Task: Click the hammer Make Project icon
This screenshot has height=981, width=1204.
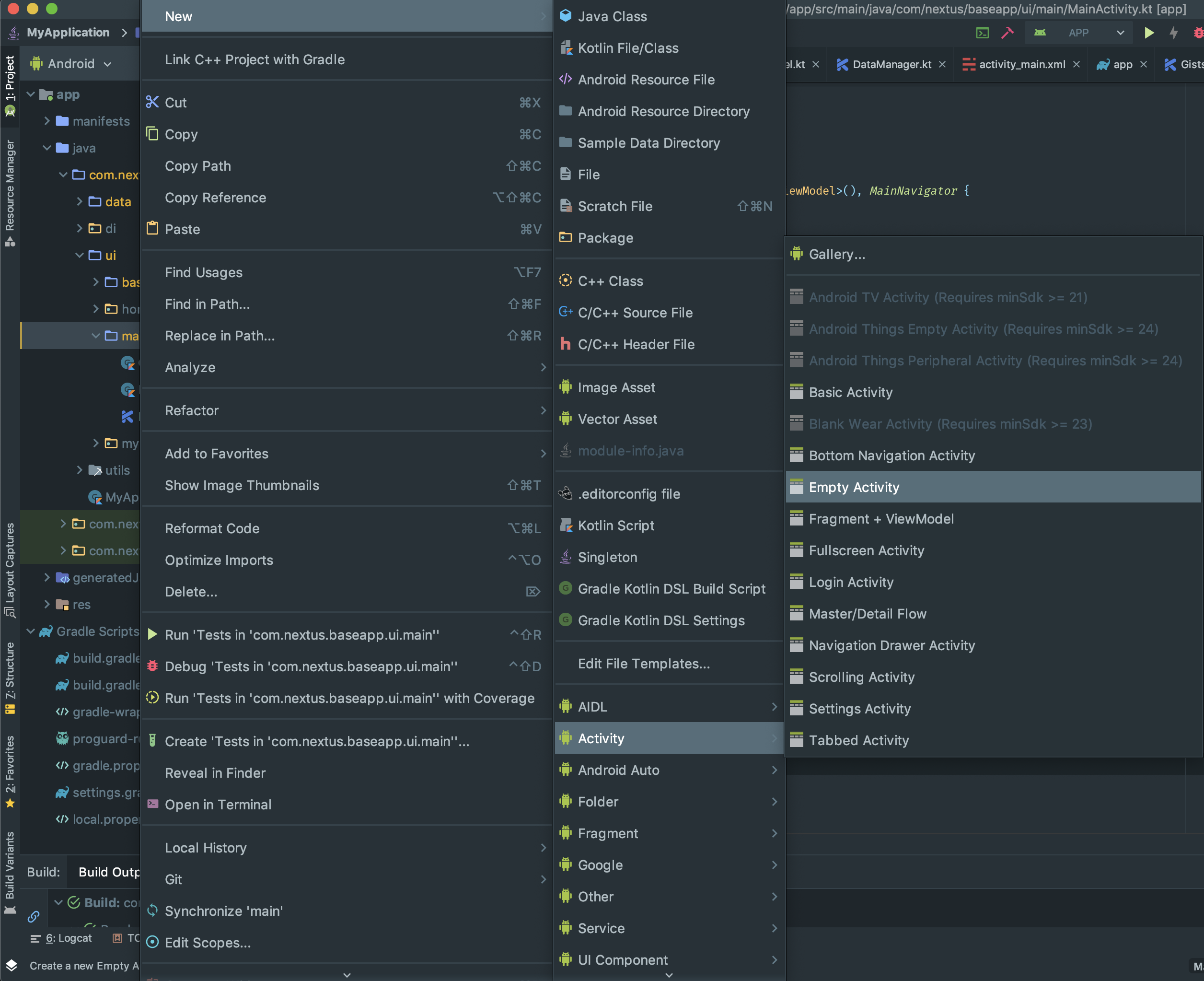Action: [x=1007, y=33]
